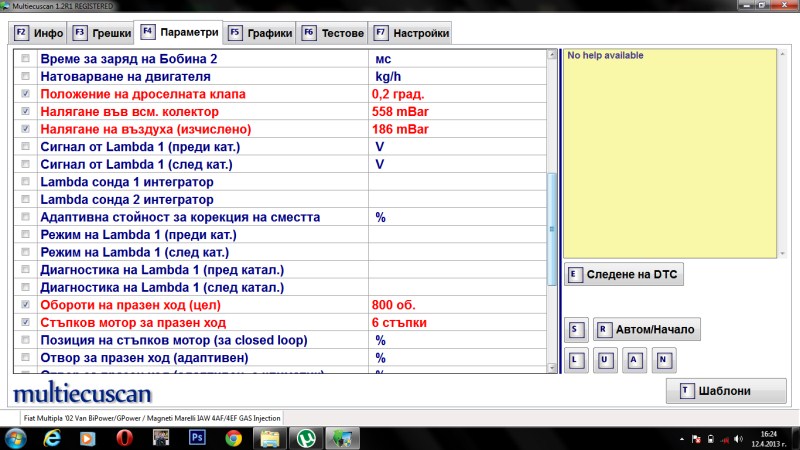Image resolution: width=800 pixels, height=450 pixels.
Task: Tick Lambda сонда 1 интегратор checkbox
Action: pyautogui.click(x=26, y=182)
